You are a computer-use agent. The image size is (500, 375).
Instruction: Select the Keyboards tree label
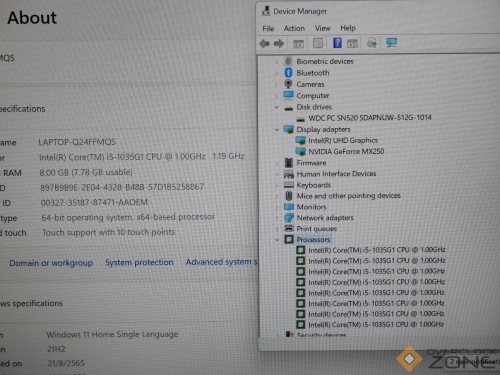314,185
